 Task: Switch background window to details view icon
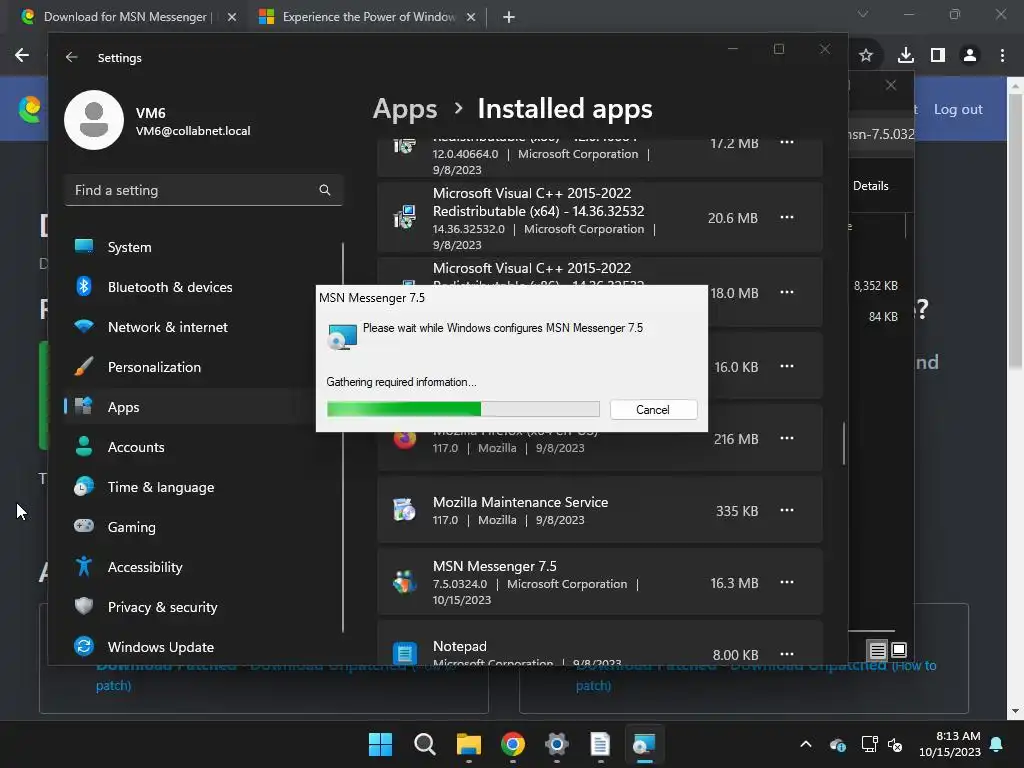[x=878, y=650]
